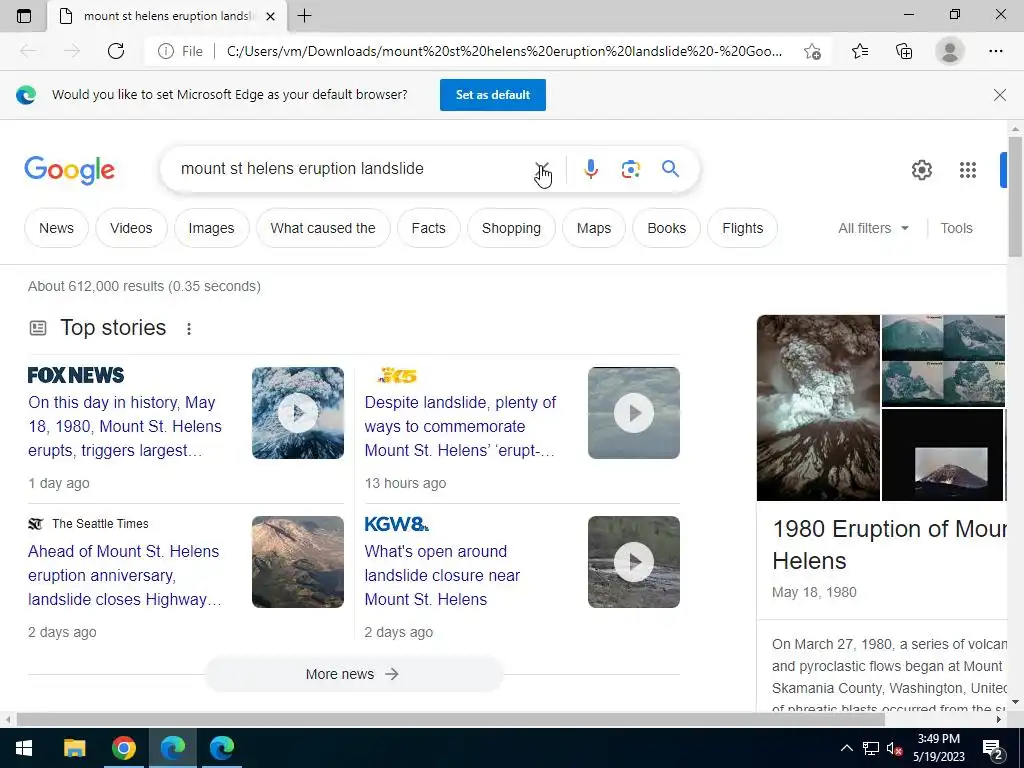Viewport: 1024px width, 768px height.
Task: Open the Favorites list
Action: click(860, 51)
